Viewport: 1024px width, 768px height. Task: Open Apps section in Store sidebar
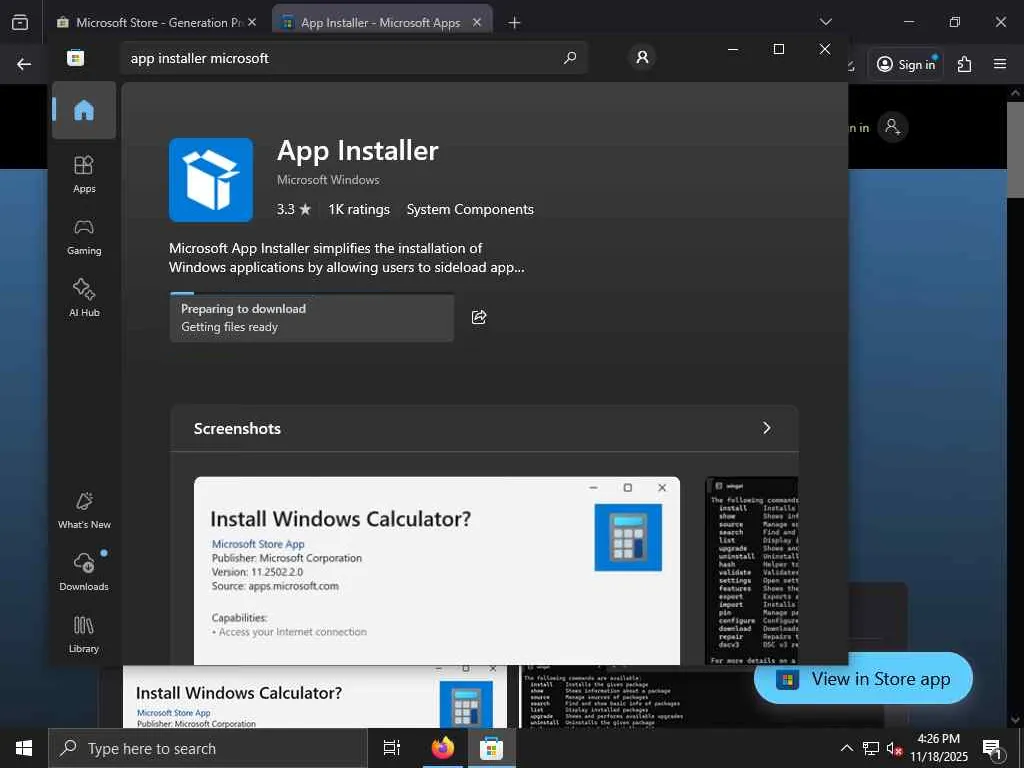84,174
